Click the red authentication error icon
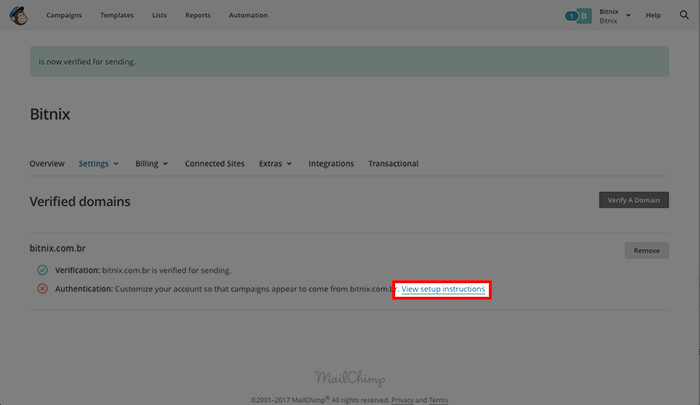The image size is (700, 405). 42,288
